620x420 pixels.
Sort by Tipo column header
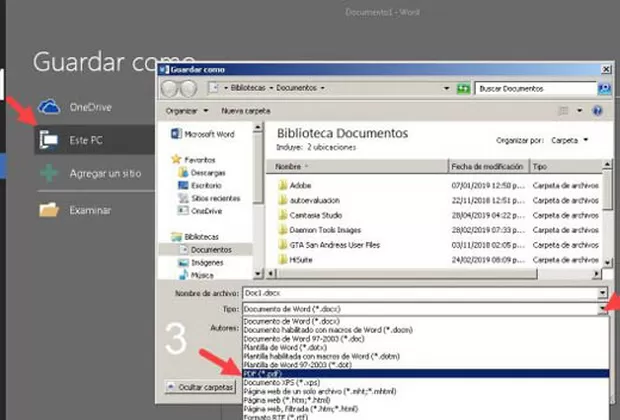565,166
